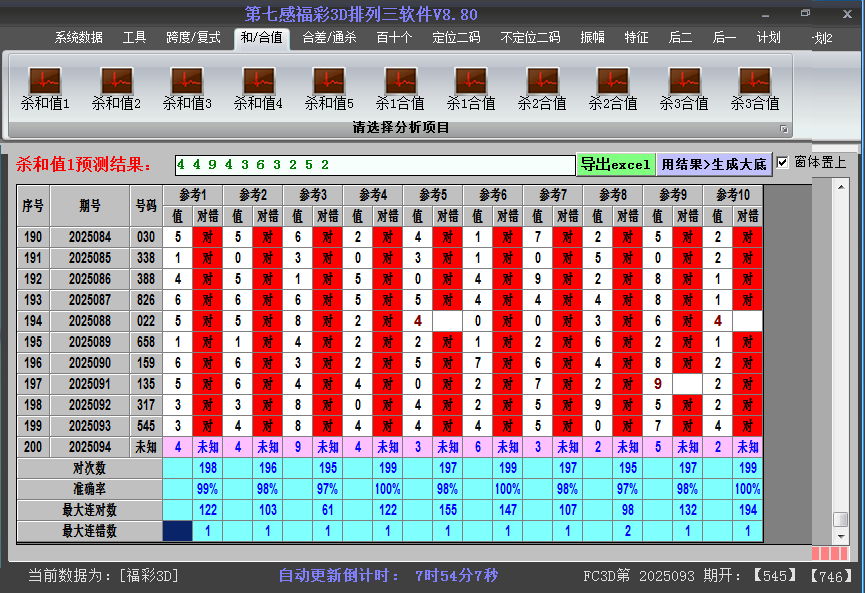Click the vertical scrollbar thumb
865x593 pixels.
[841, 520]
